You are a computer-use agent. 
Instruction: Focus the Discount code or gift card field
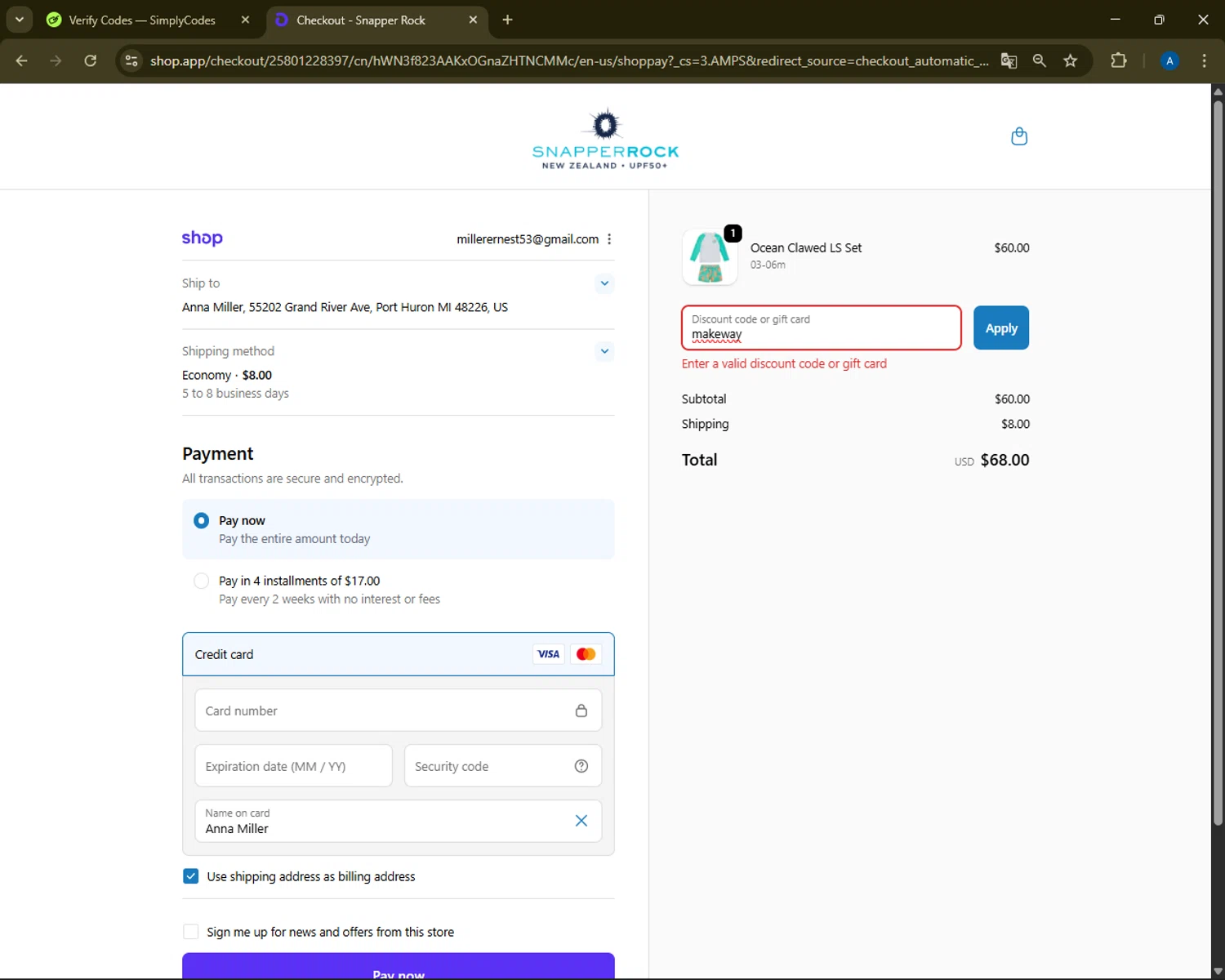coord(822,327)
